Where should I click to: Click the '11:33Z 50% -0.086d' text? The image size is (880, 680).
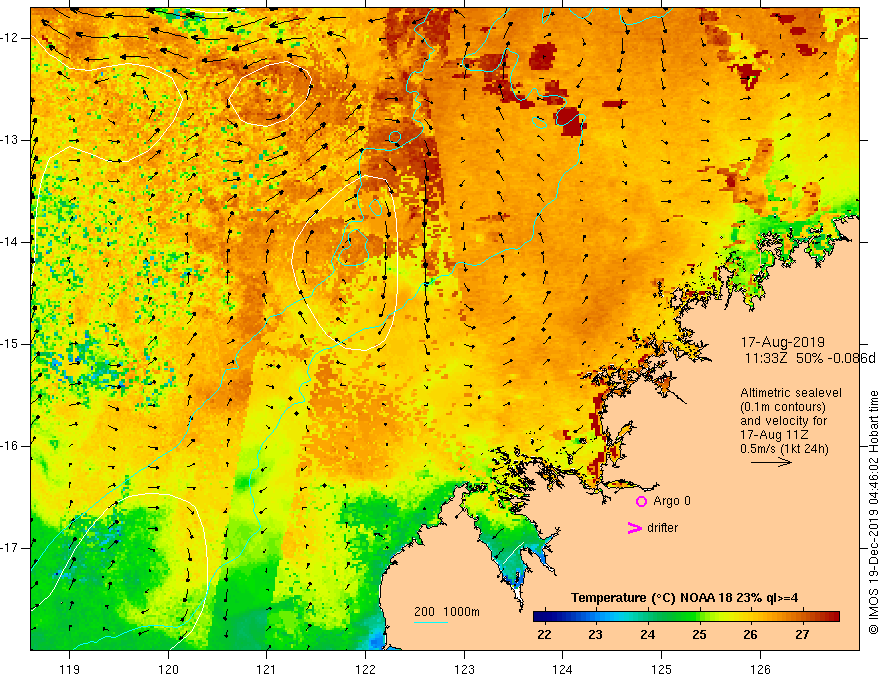[x=810, y=358]
